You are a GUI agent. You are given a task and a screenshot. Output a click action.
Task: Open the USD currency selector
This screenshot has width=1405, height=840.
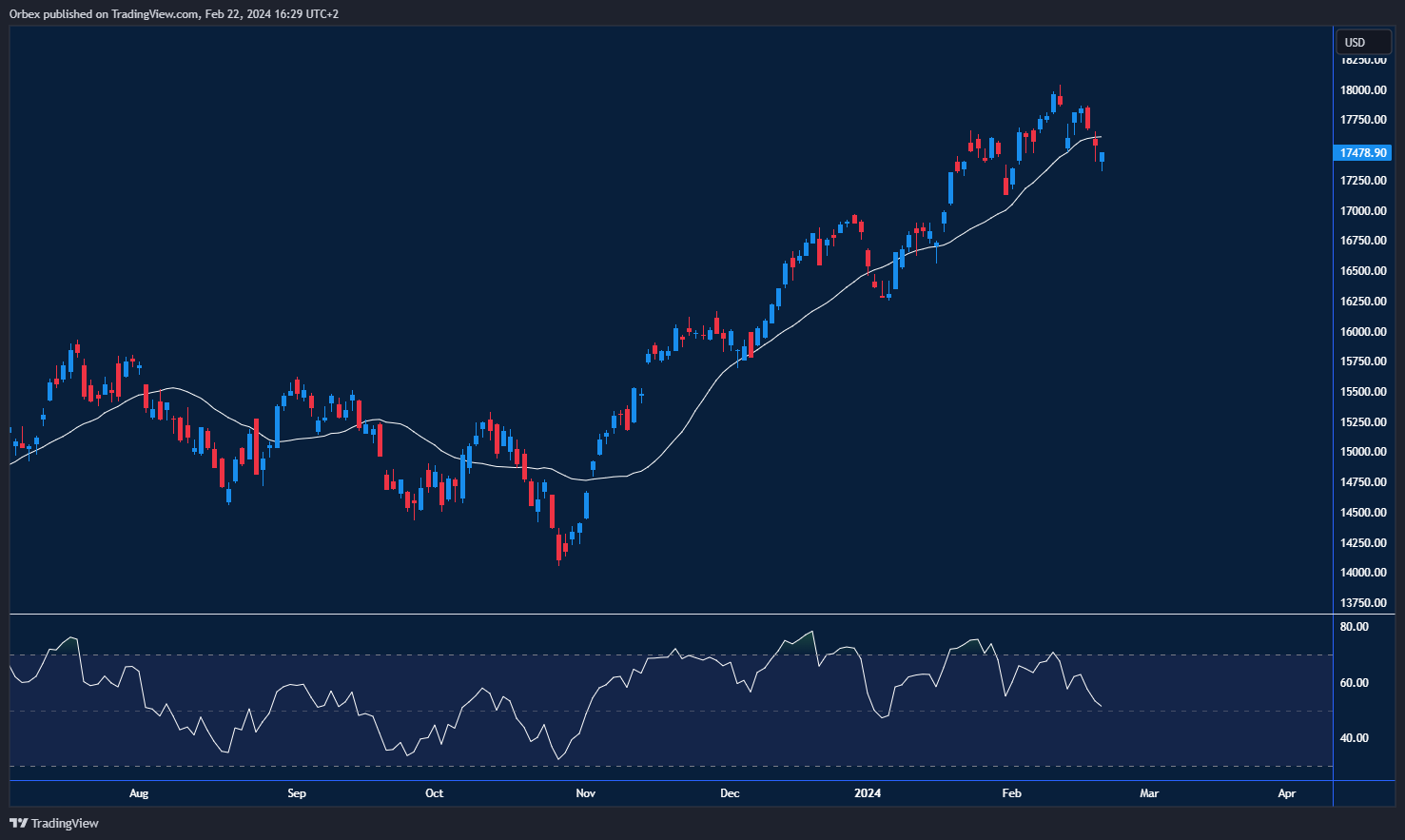(1362, 42)
